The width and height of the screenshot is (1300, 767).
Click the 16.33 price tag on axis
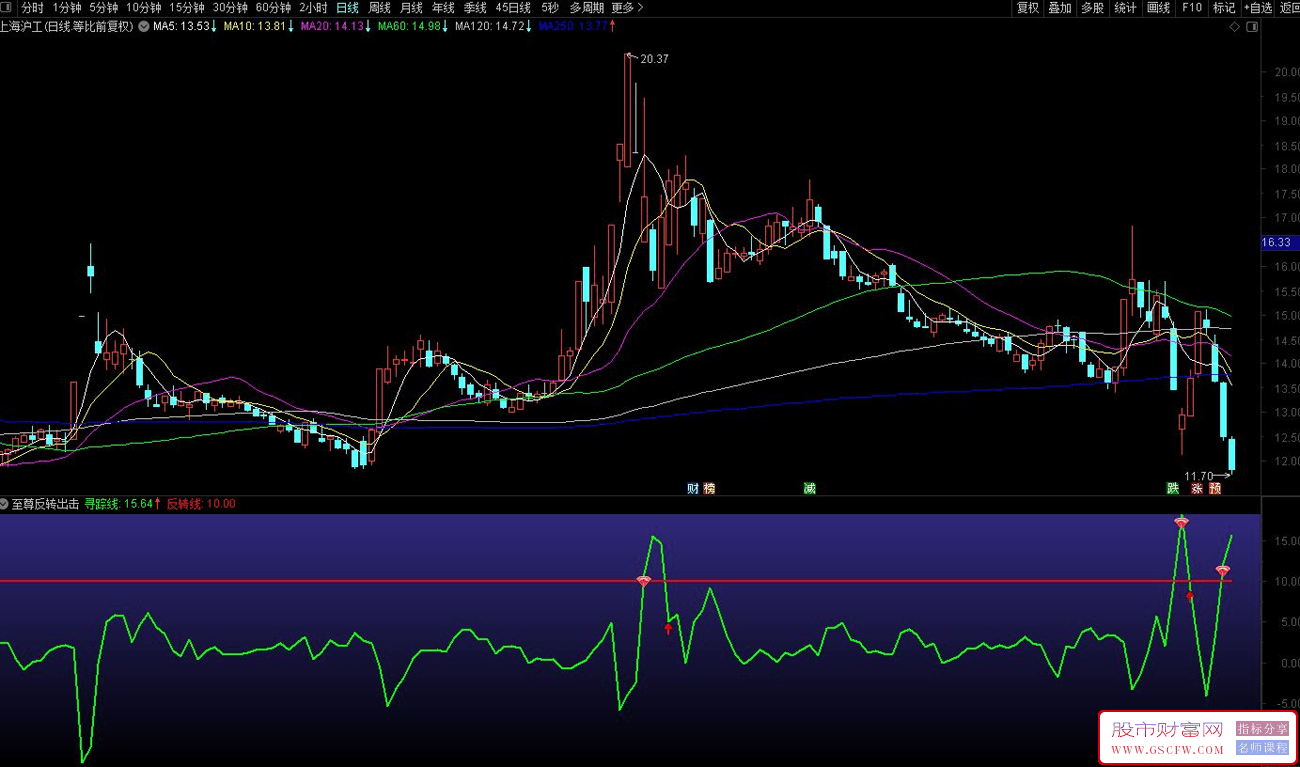[x=1278, y=242]
